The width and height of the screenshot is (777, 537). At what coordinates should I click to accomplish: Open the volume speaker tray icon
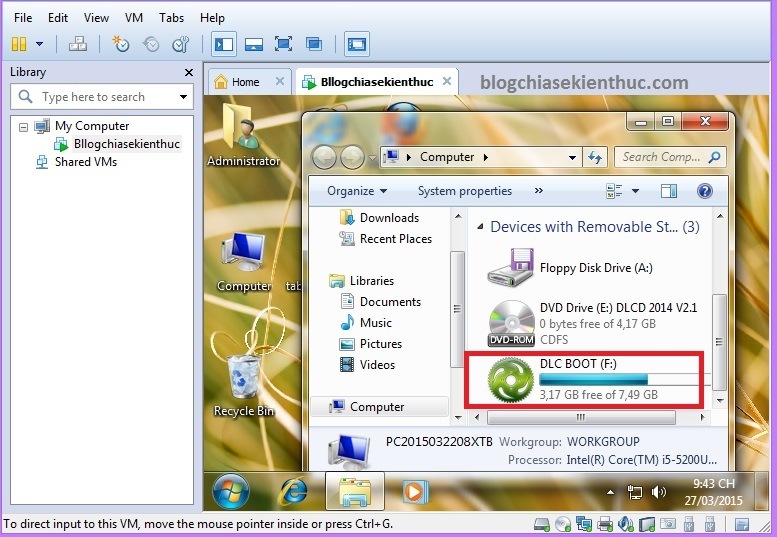tap(659, 492)
